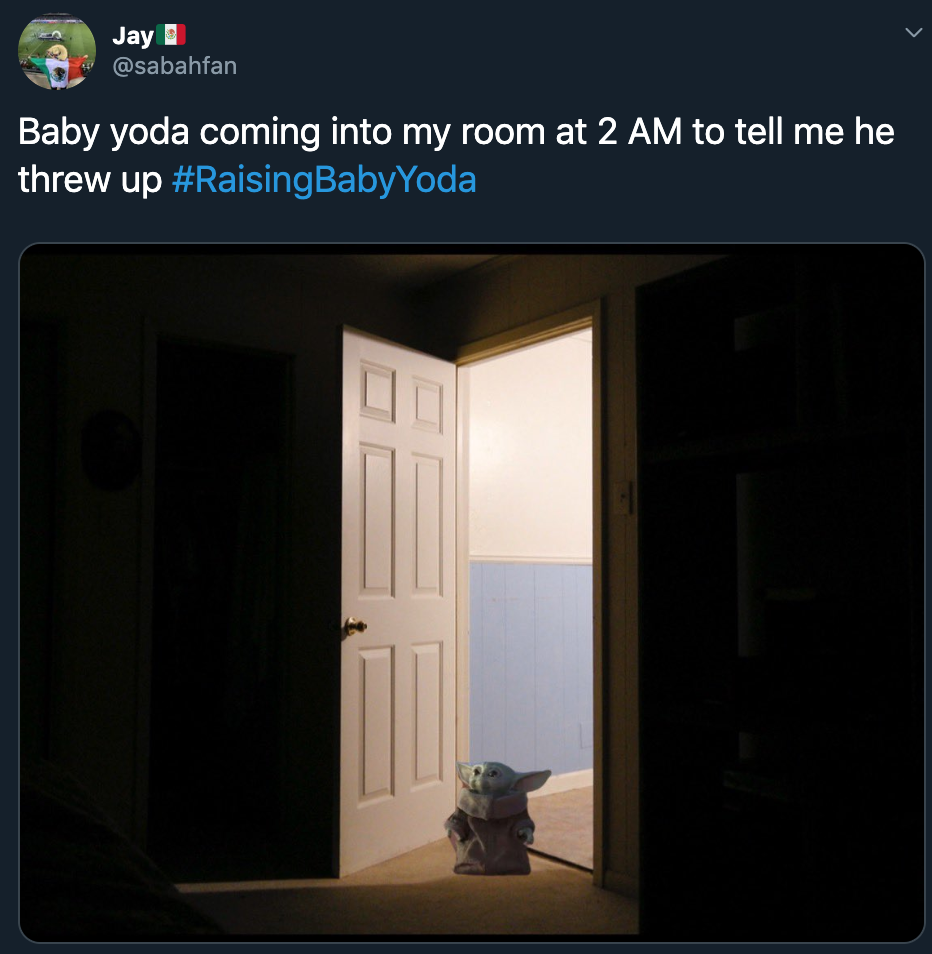The image size is (932, 954).
Task: Click the Mexico flag emoji beside Jay
Action: tap(171, 35)
